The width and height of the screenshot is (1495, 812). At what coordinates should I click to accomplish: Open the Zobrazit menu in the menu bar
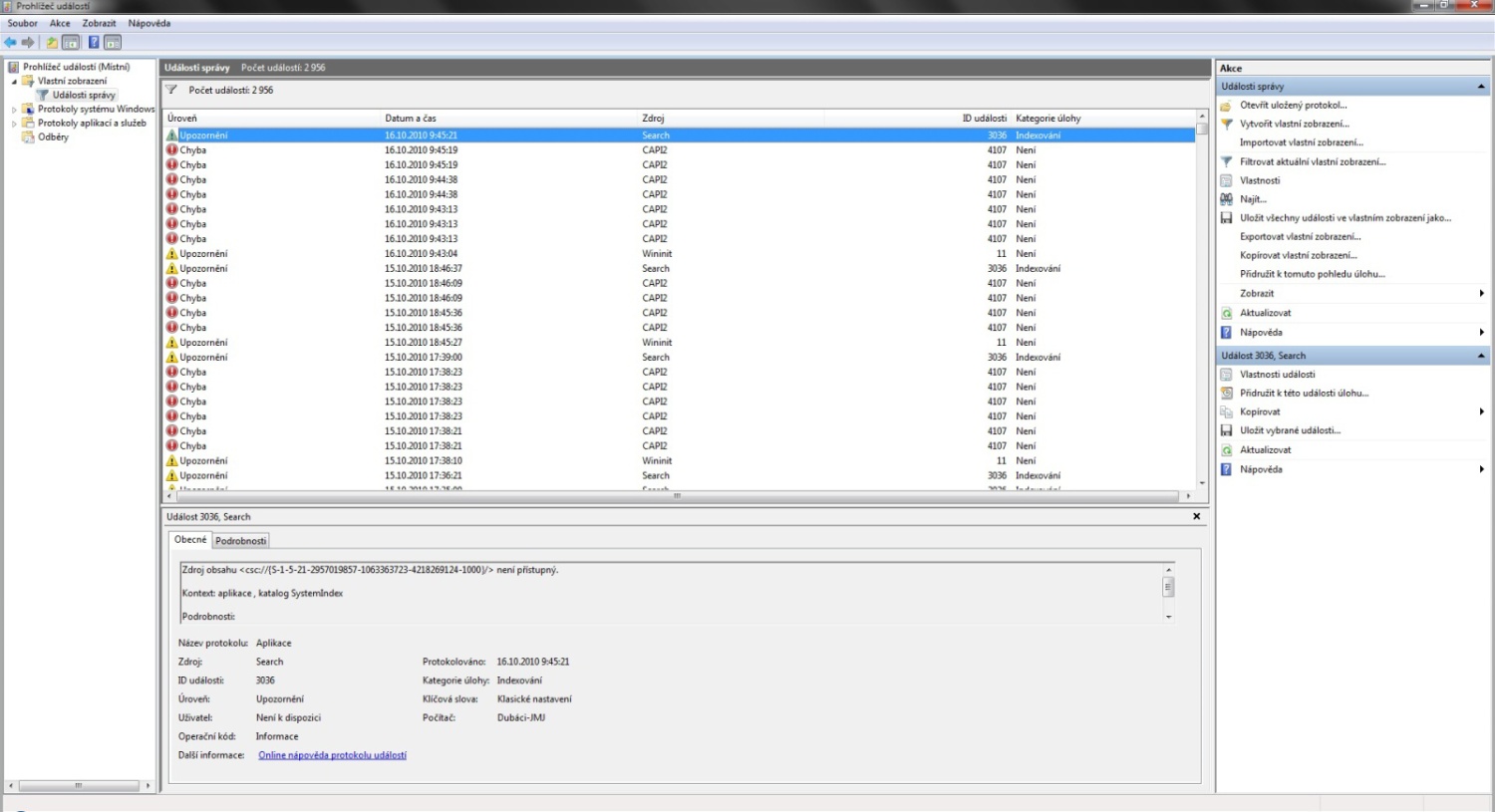(x=99, y=23)
